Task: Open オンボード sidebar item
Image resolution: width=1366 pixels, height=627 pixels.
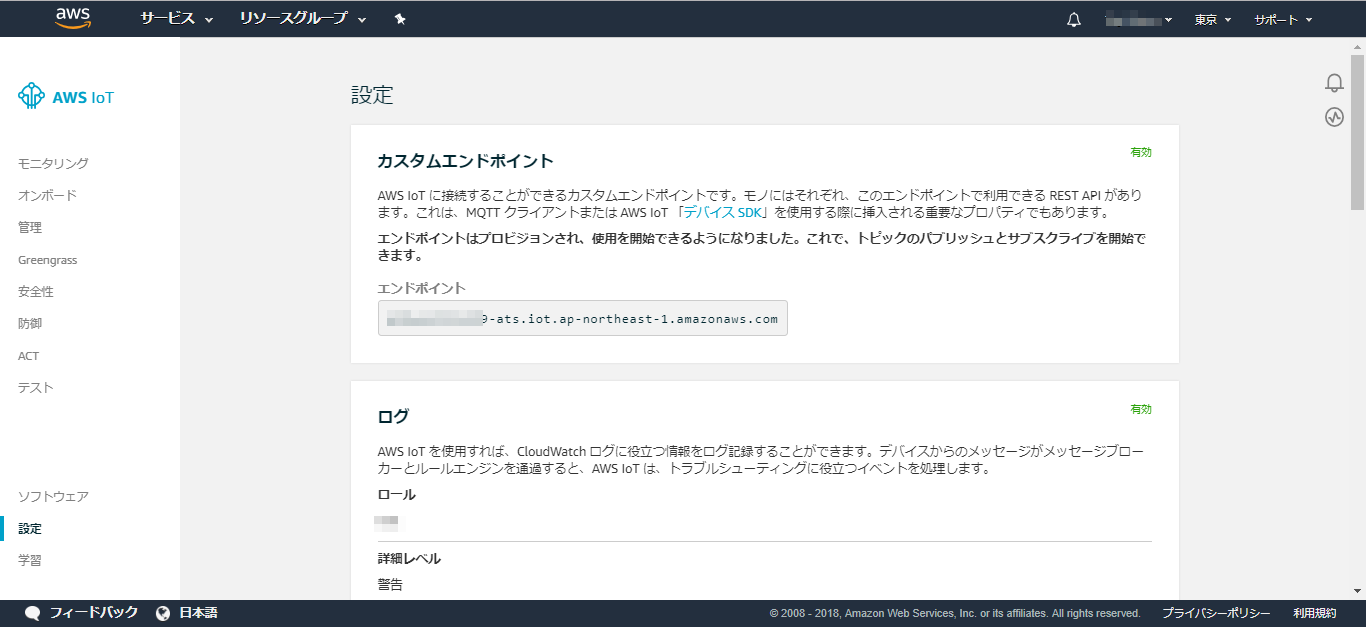Action: tap(47, 195)
